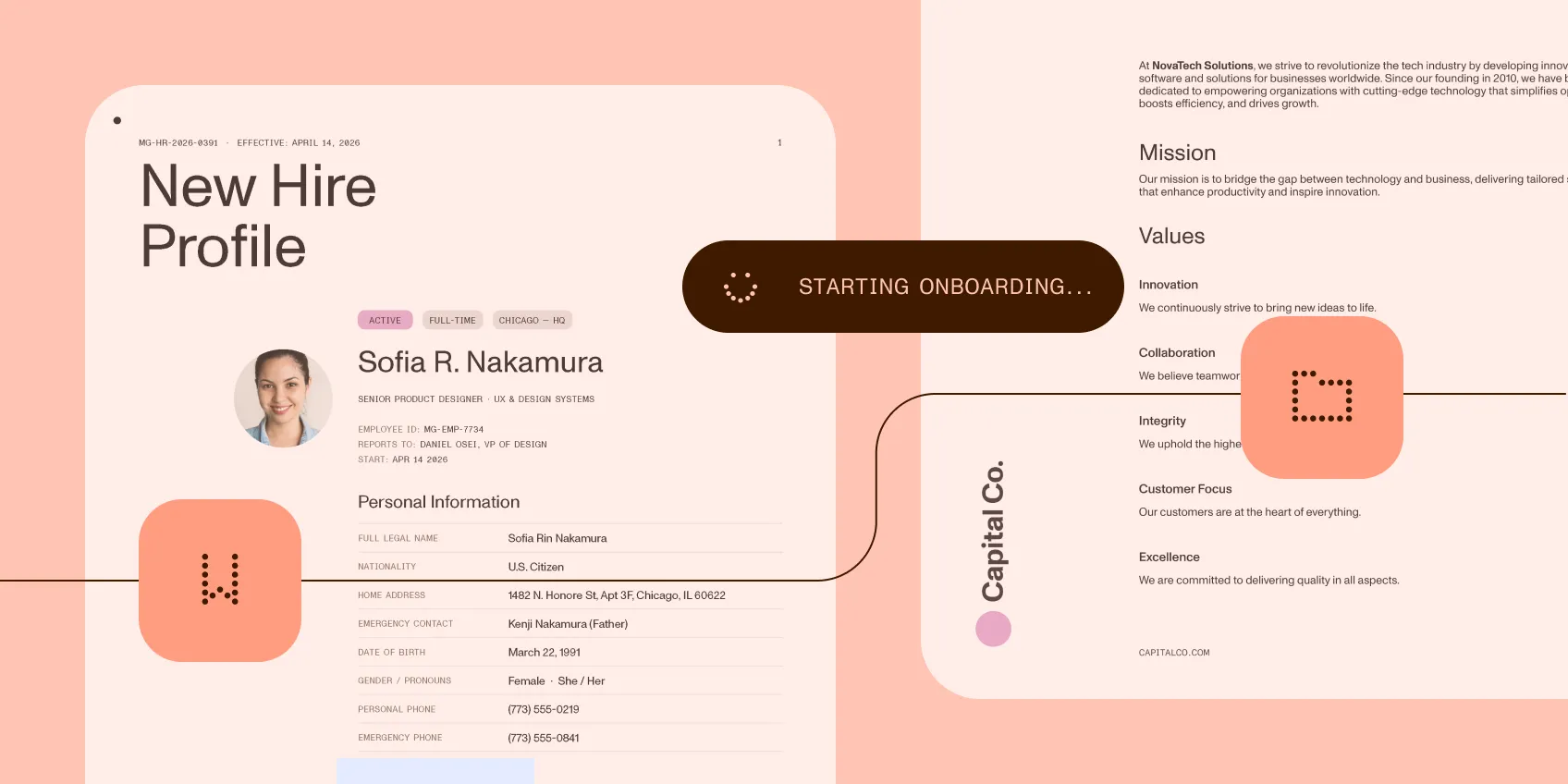1568x784 pixels.
Task: Click the Collaboration value heading
Action: [x=1177, y=353]
